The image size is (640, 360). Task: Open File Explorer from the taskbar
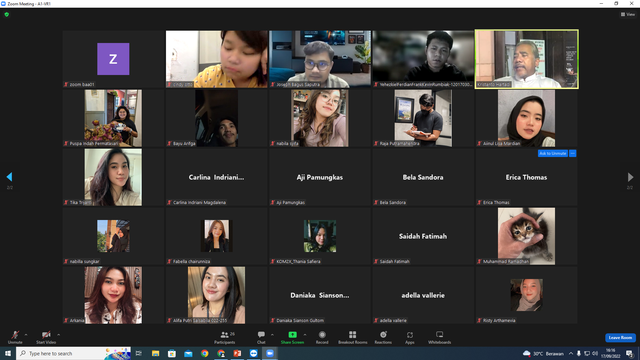coord(155,353)
